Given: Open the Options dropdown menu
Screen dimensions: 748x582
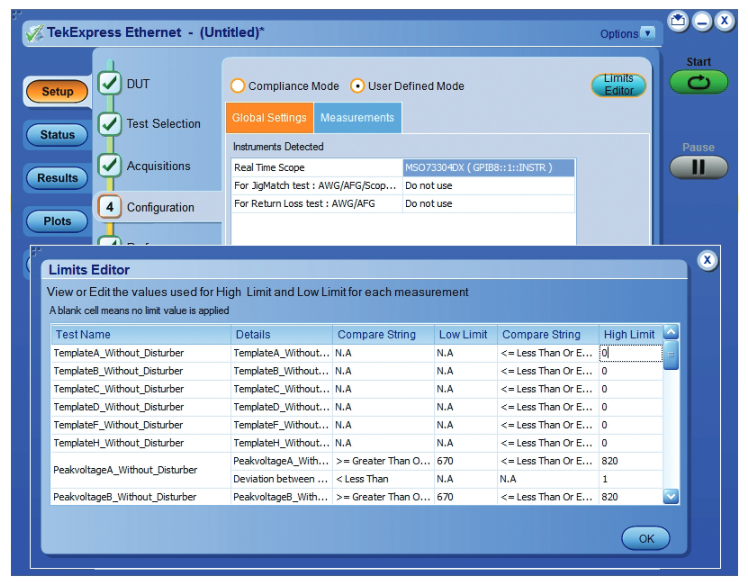Looking at the screenshot, I should [647, 33].
